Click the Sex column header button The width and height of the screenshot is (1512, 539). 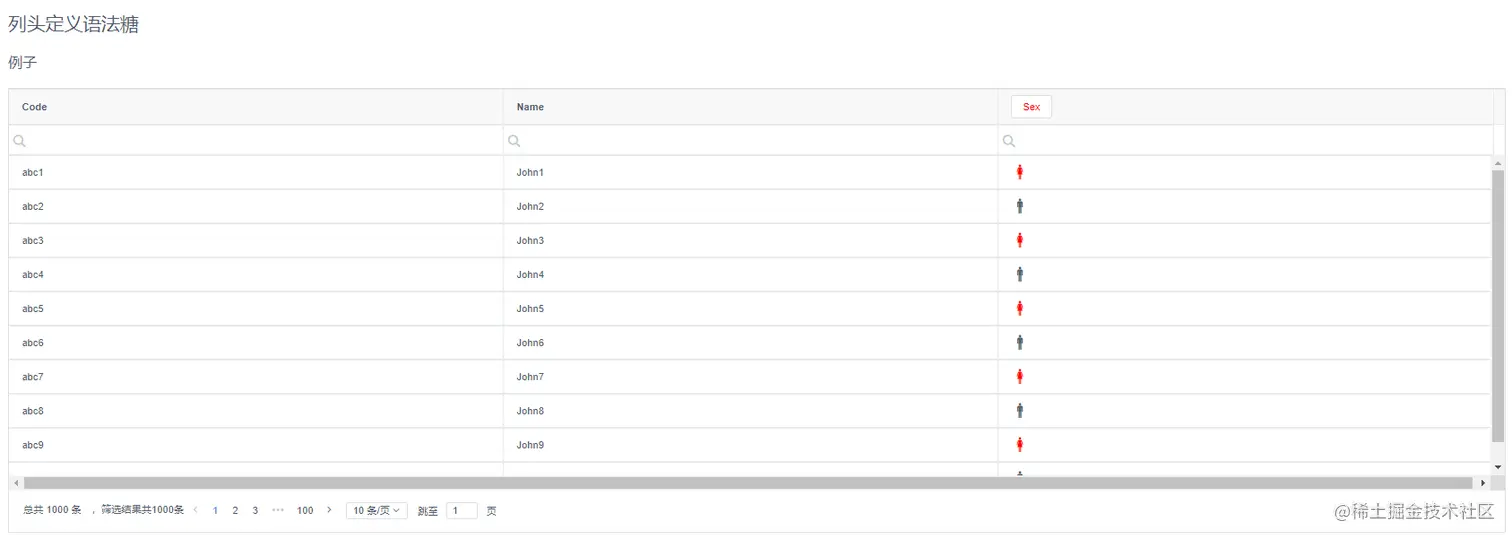1031,107
